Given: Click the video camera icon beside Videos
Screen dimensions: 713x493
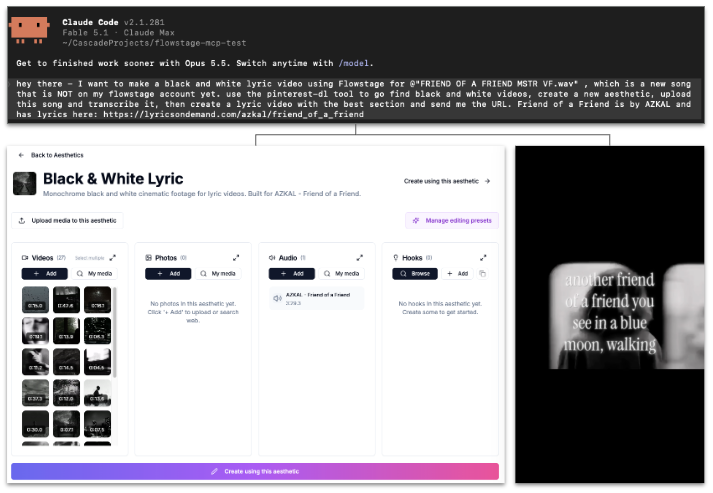Looking at the screenshot, I should pyautogui.click(x=25, y=258).
